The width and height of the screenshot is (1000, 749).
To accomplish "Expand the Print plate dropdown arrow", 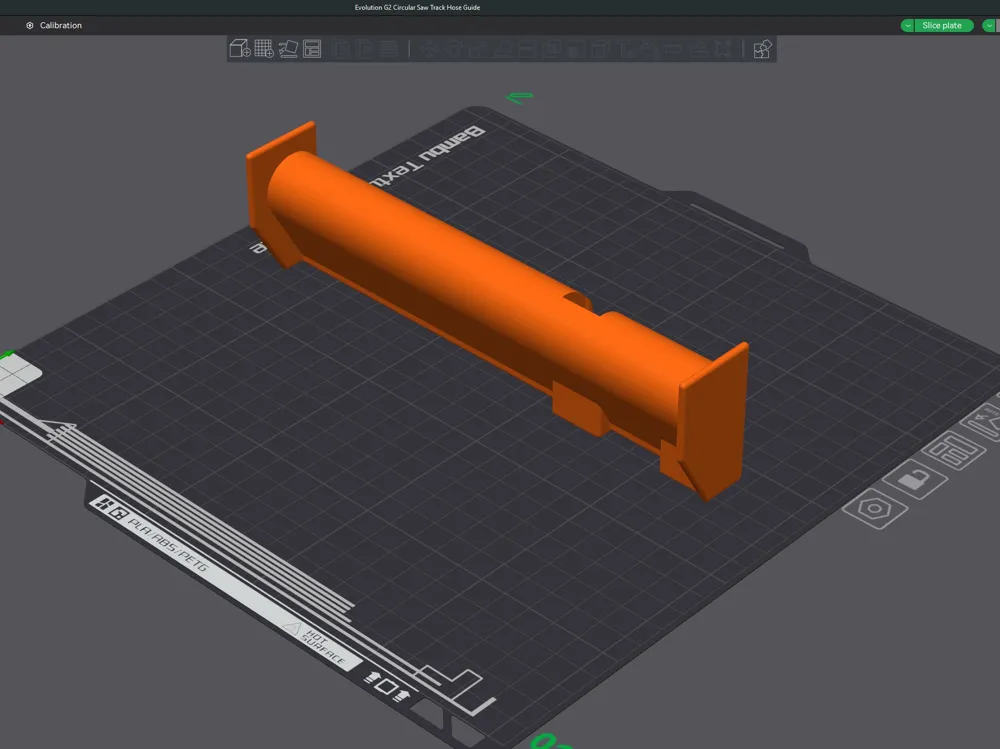I will (989, 26).
